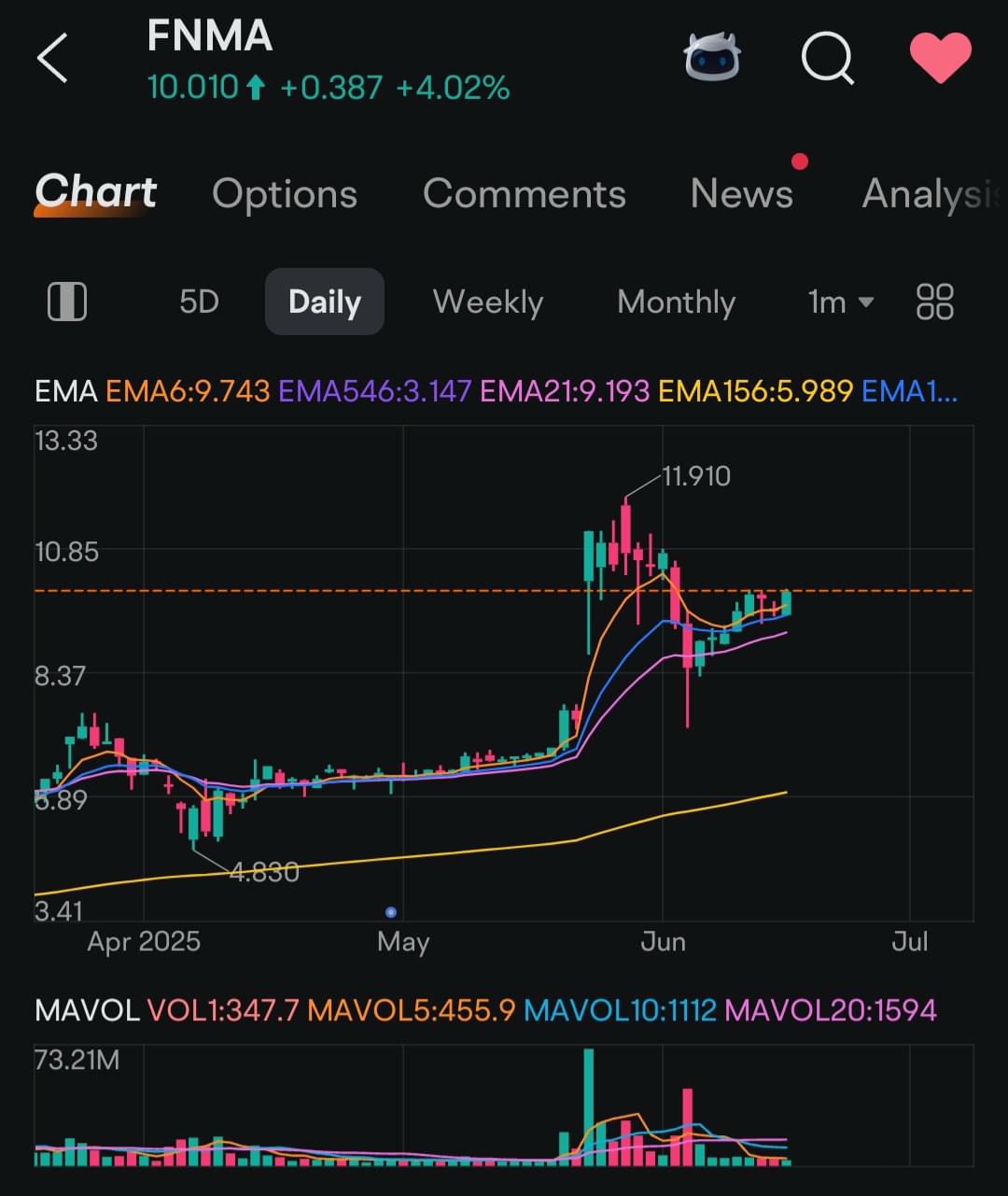Open the four-square chart grid icon
The width and height of the screenshot is (1008, 1196).
coord(935,302)
